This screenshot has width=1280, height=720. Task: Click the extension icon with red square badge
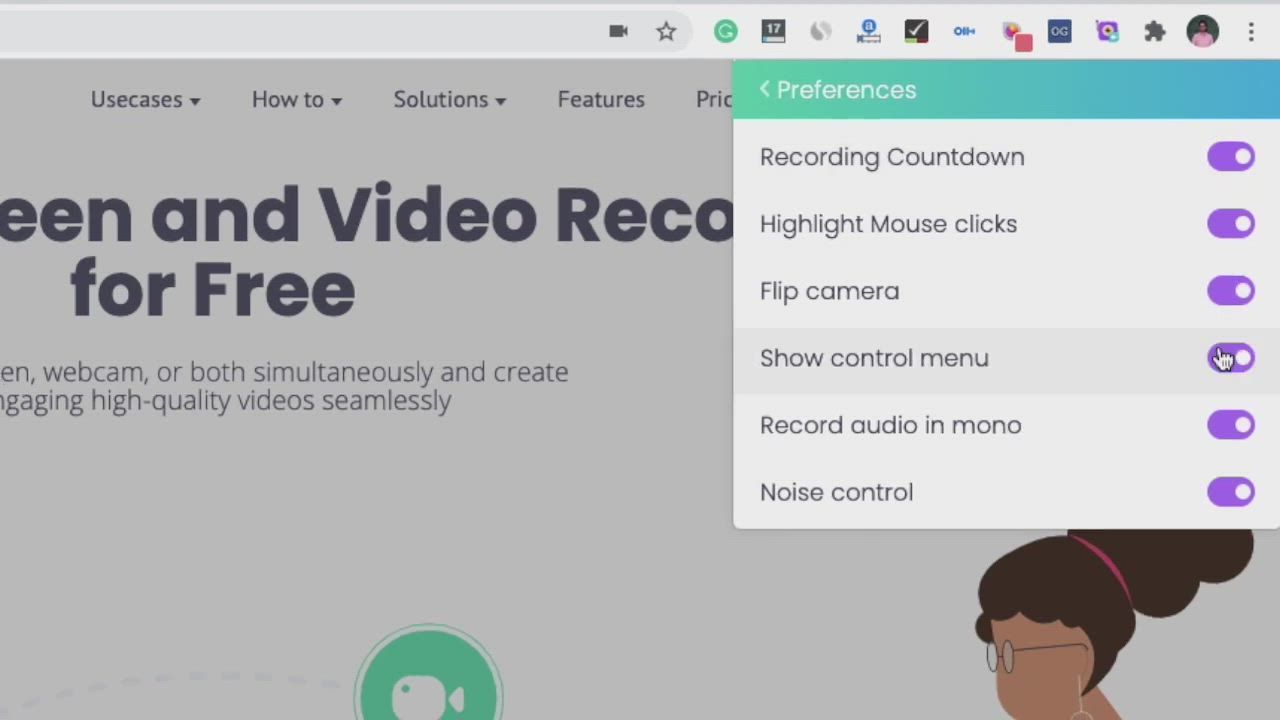coord(1016,35)
